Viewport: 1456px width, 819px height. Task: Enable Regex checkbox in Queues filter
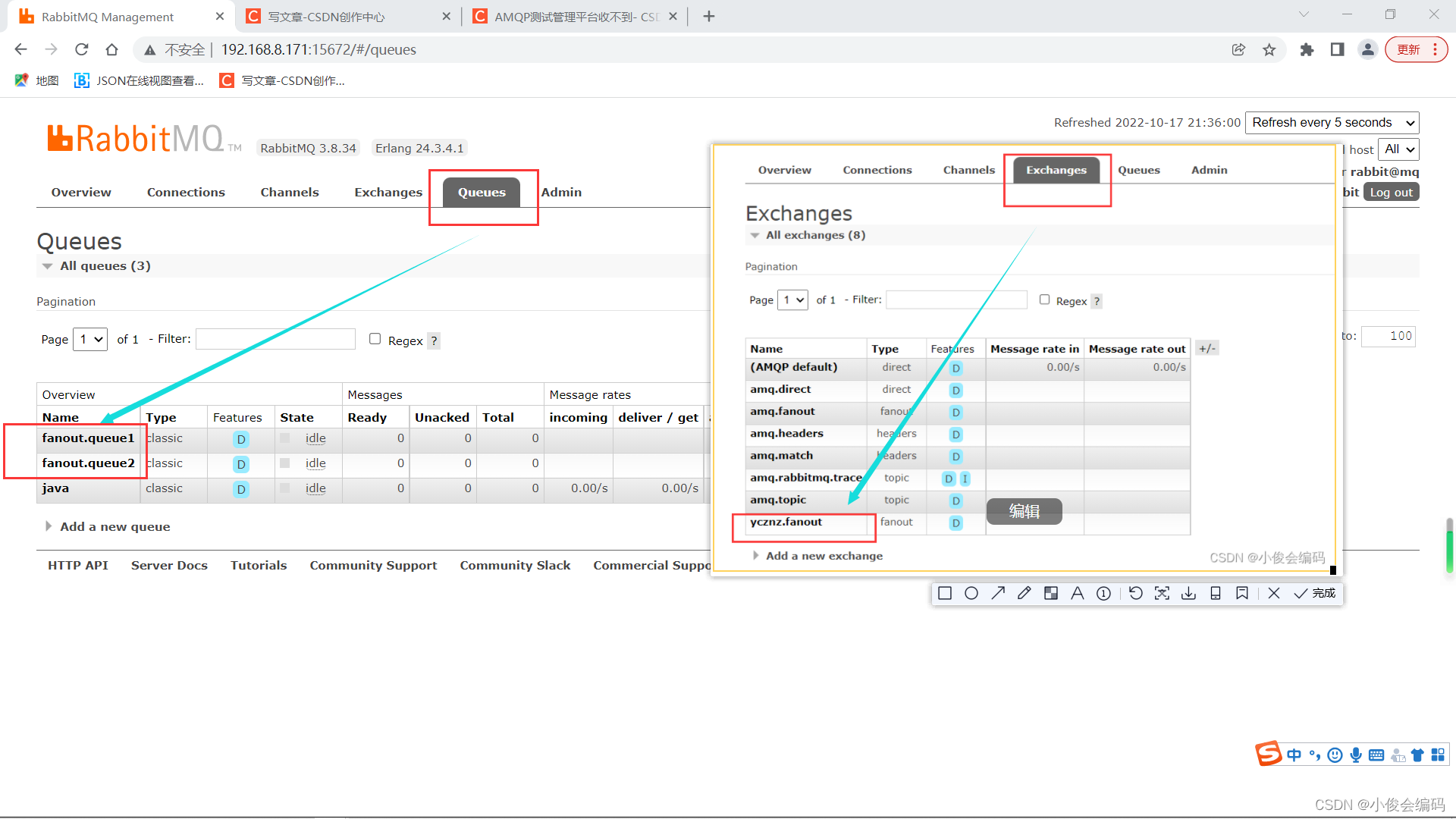coord(375,339)
